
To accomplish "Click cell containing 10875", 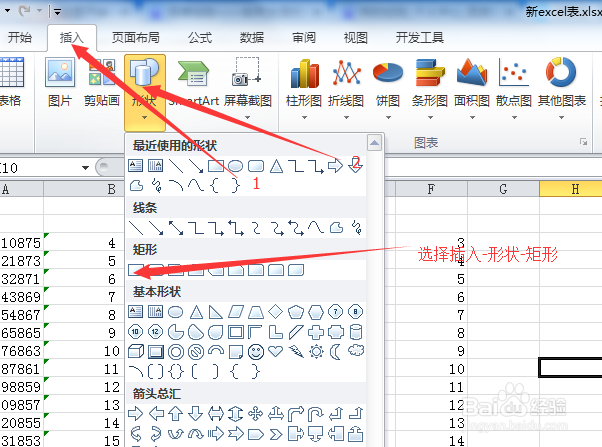I will click(x=22, y=243).
